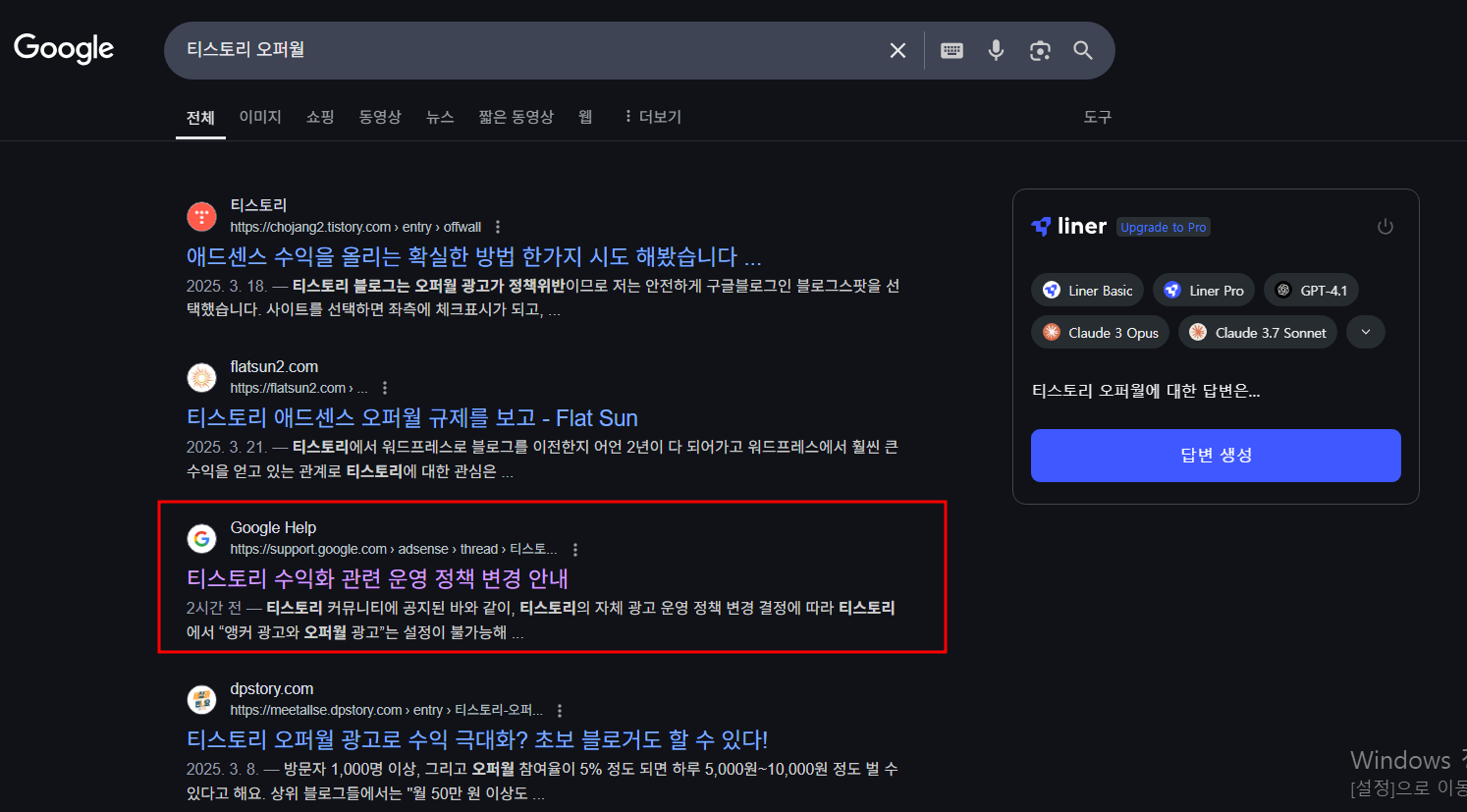Switch to the 쇼핑 tab
Viewport: 1467px width, 812px height.
point(320,117)
